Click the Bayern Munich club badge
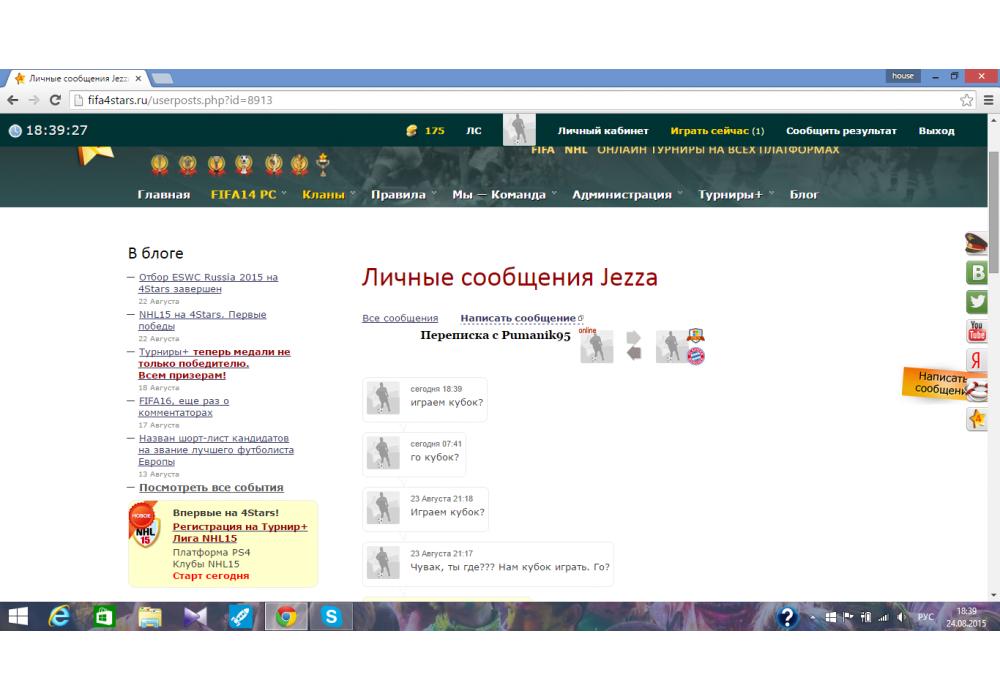This screenshot has height=700, width=1000. 695,355
